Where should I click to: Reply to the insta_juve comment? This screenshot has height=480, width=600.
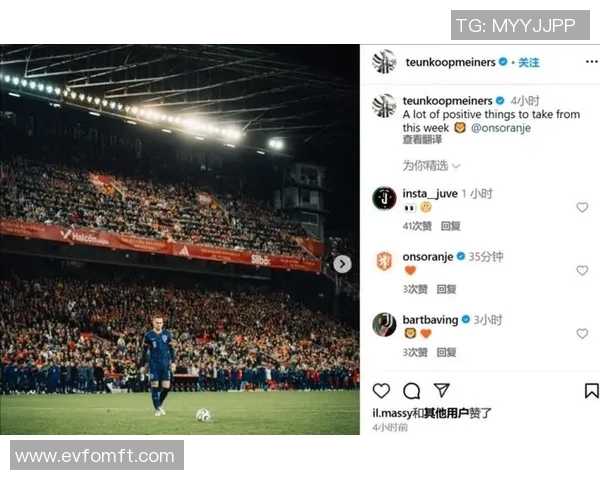(x=450, y=226)
